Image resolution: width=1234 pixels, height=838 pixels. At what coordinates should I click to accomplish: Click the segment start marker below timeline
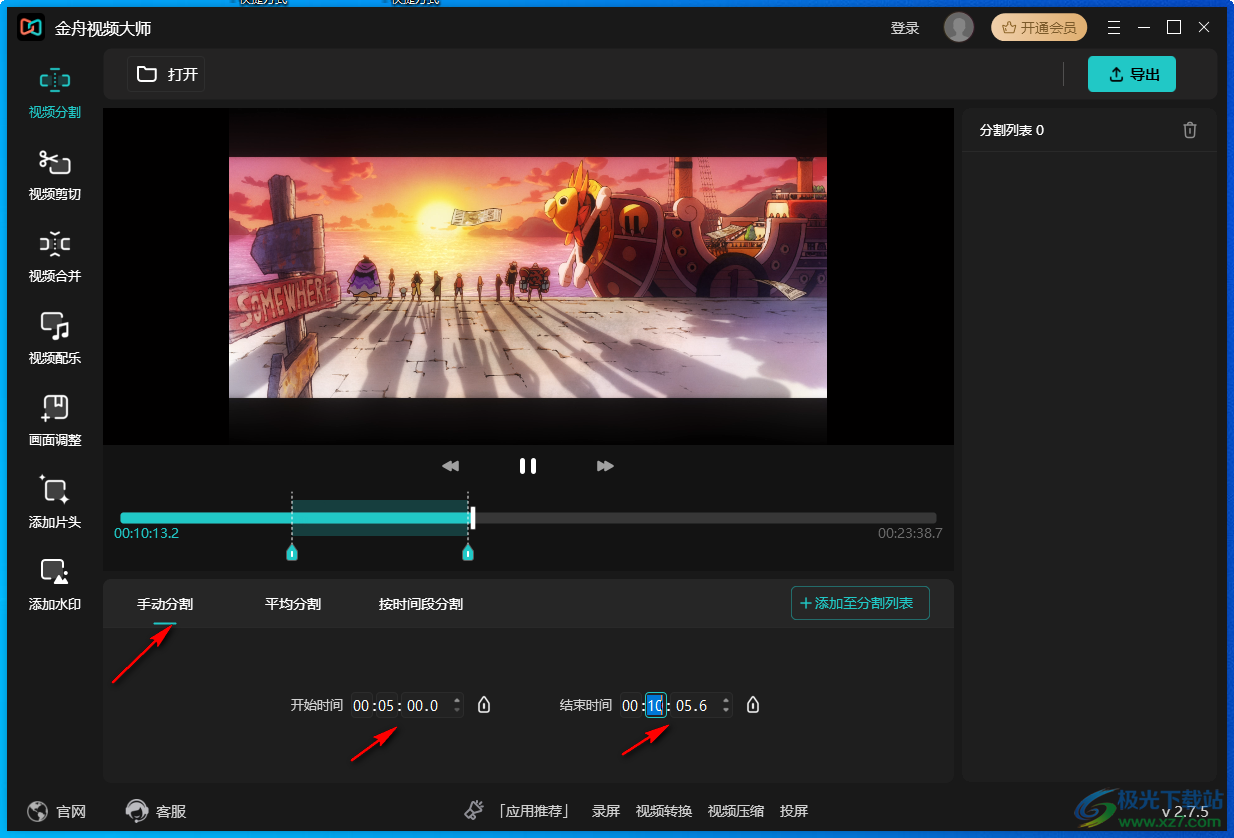click(292, 553)
